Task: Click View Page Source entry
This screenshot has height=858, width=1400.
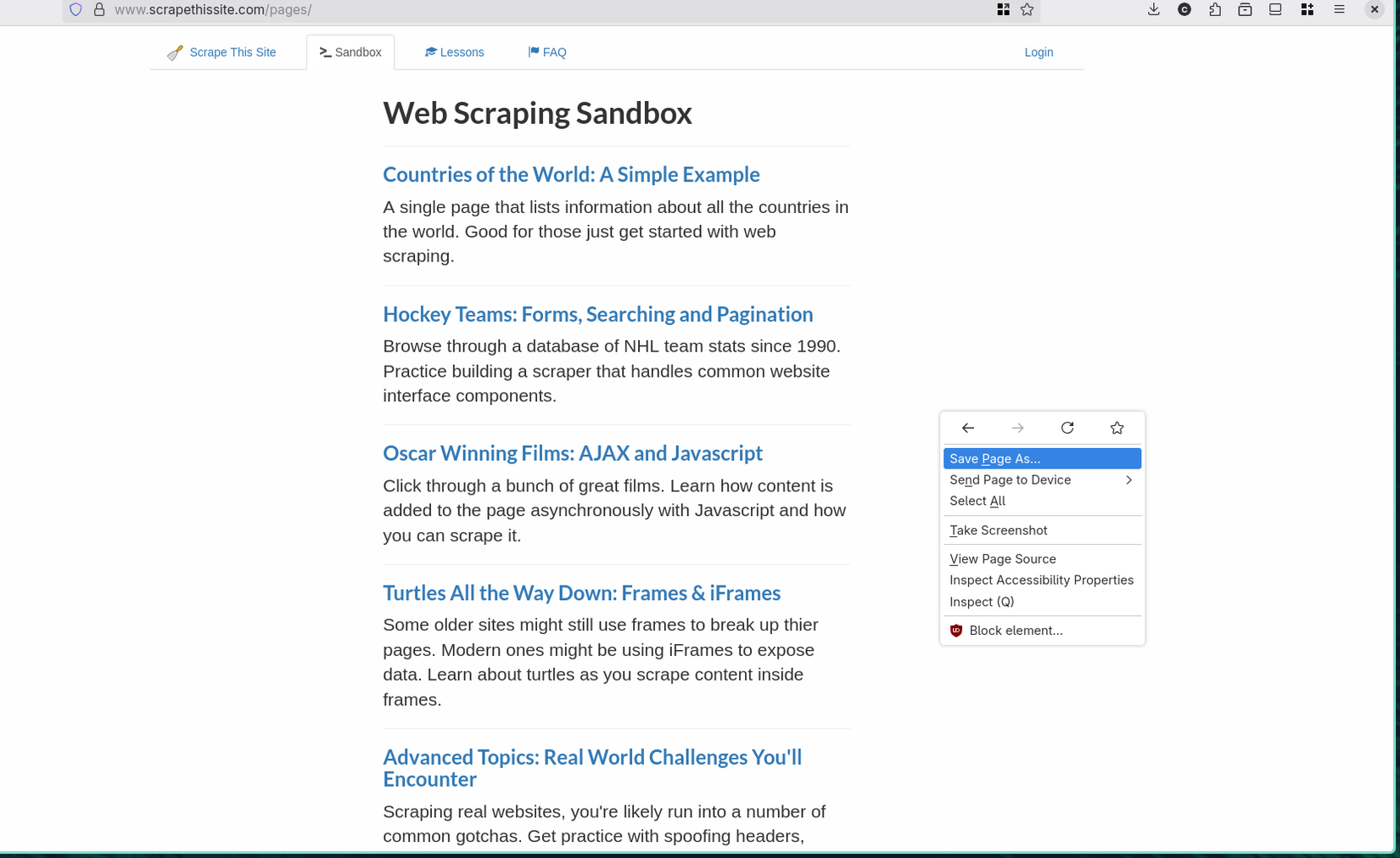Action: pyautogui.click(x=1002, y=558)
